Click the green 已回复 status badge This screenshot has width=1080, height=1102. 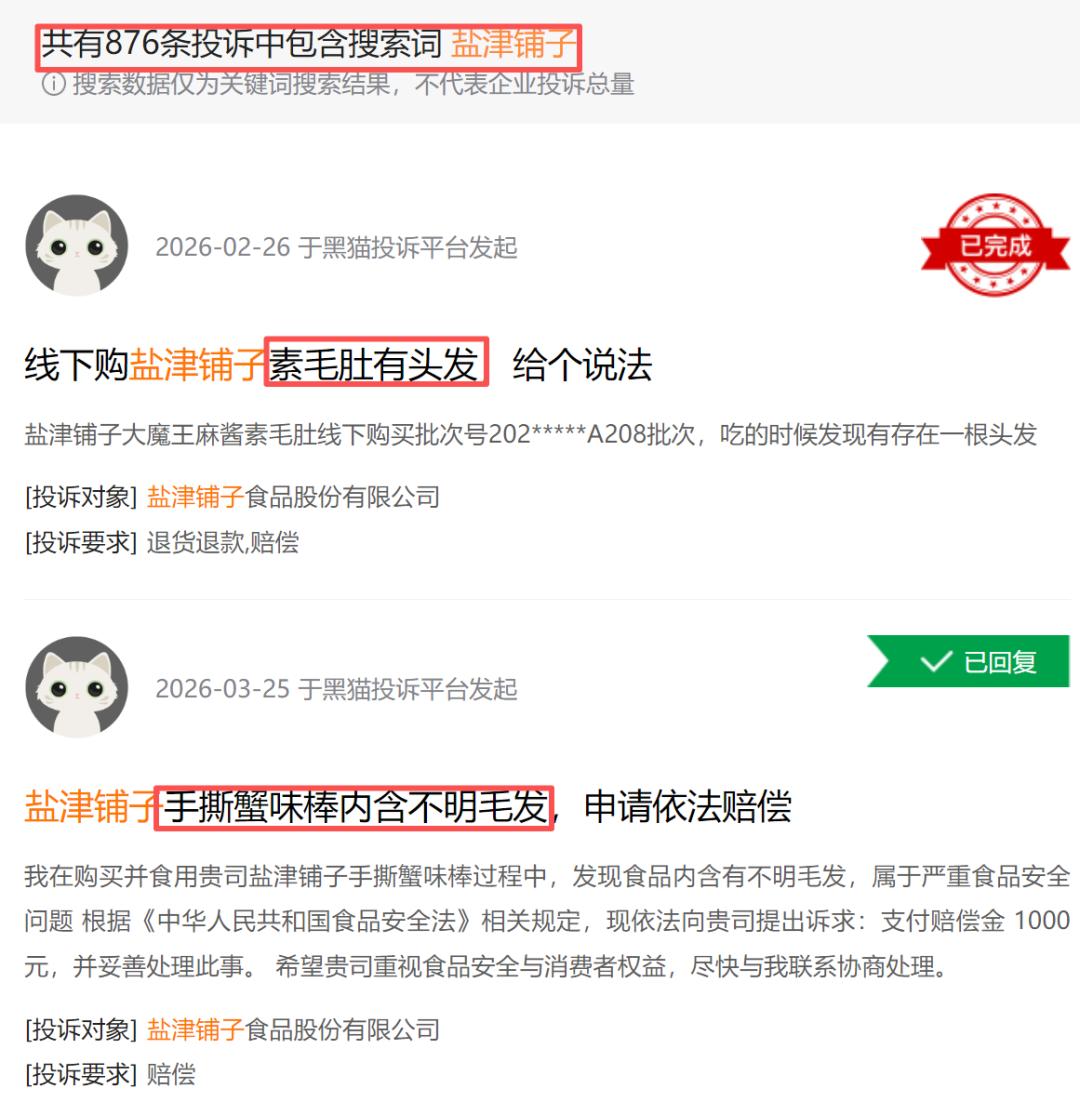[x=968, y=661]
